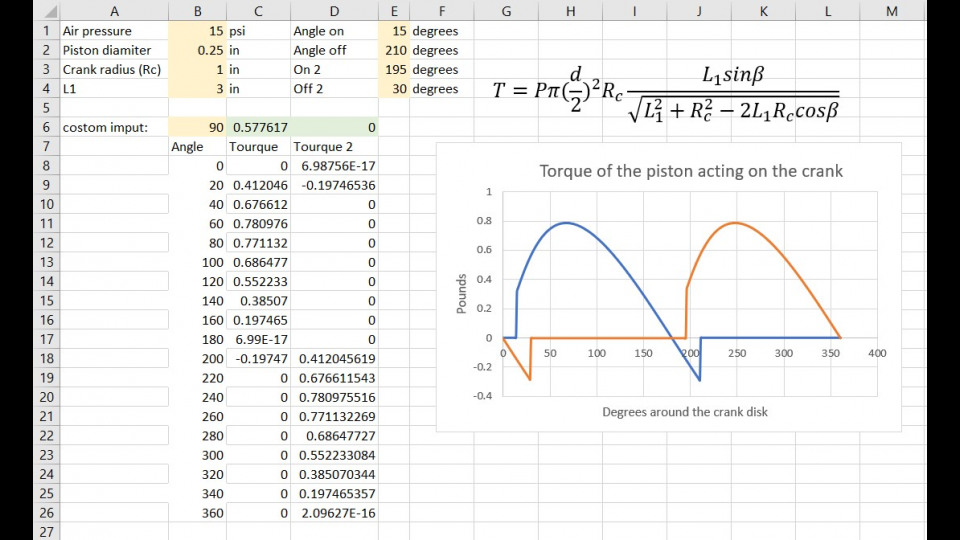This screenshot has width=960, height=540.
Task: Select column A header
Action: coord(114,11)
